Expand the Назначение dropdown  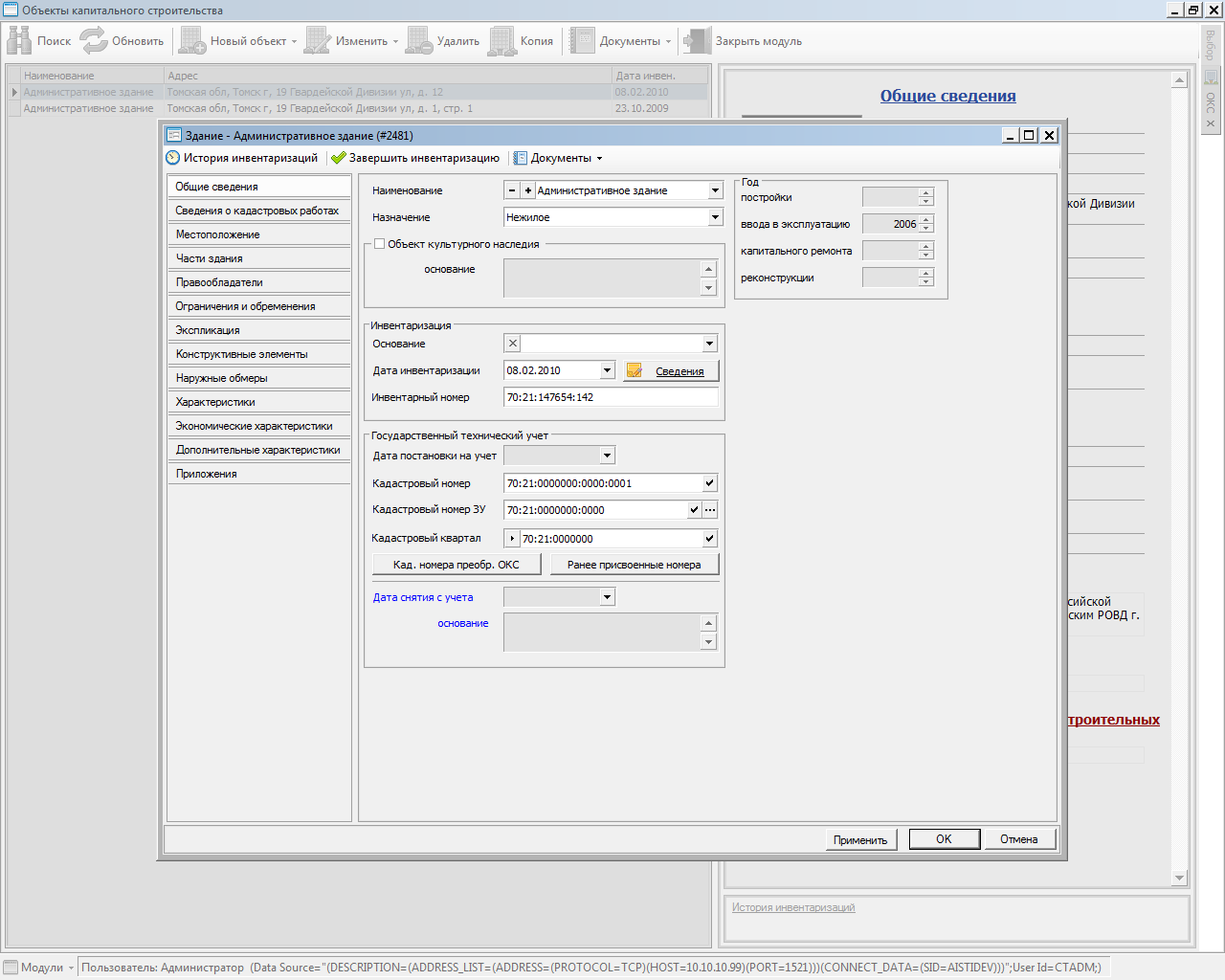pos(715,217)
